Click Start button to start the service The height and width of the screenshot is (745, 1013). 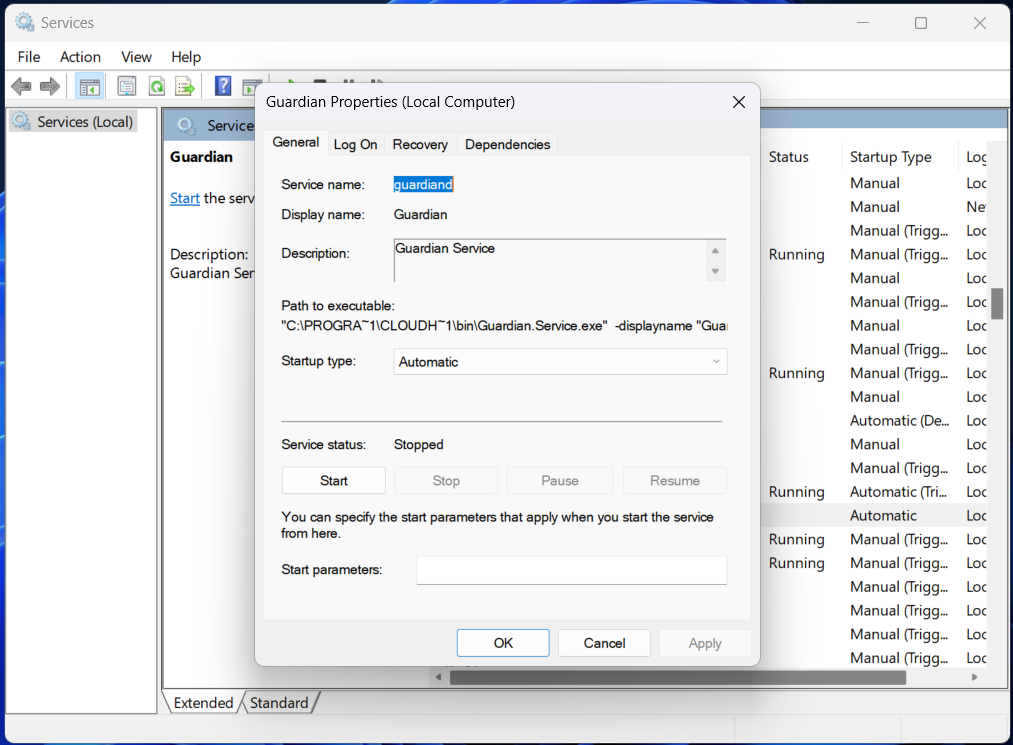333,481
